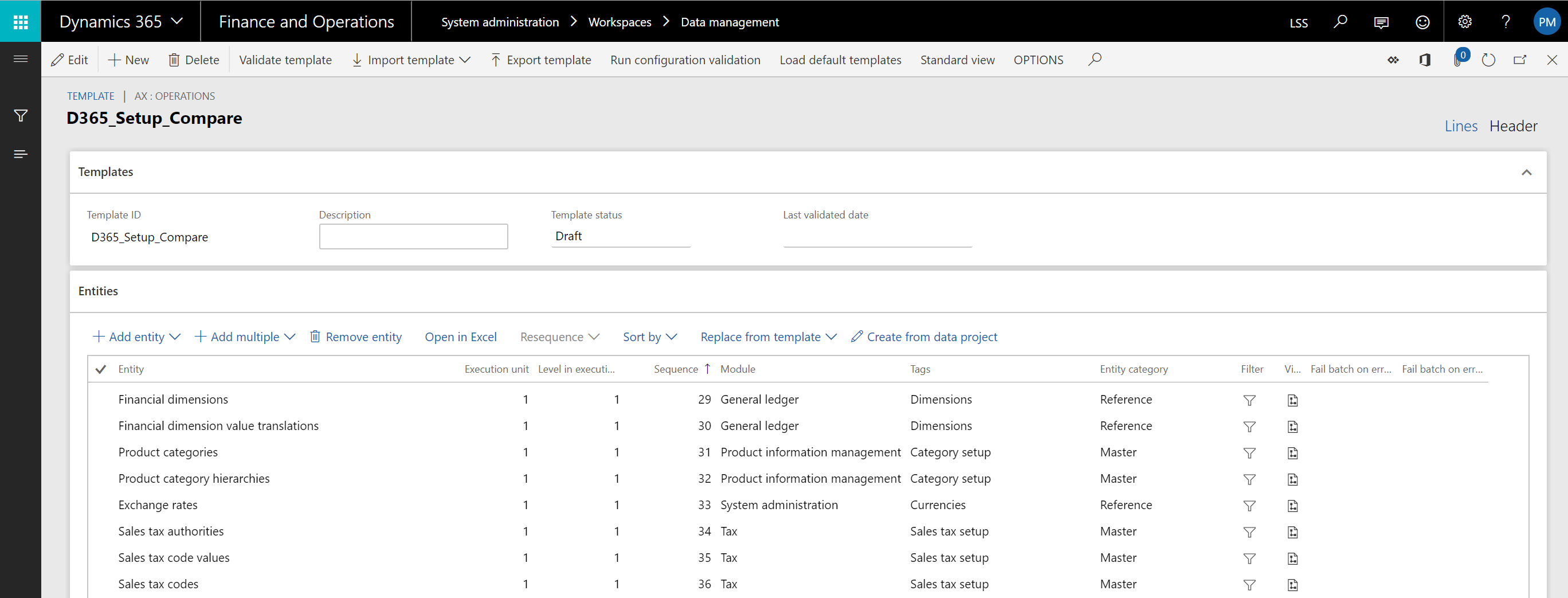Click into the Description input field

[413, 236]
